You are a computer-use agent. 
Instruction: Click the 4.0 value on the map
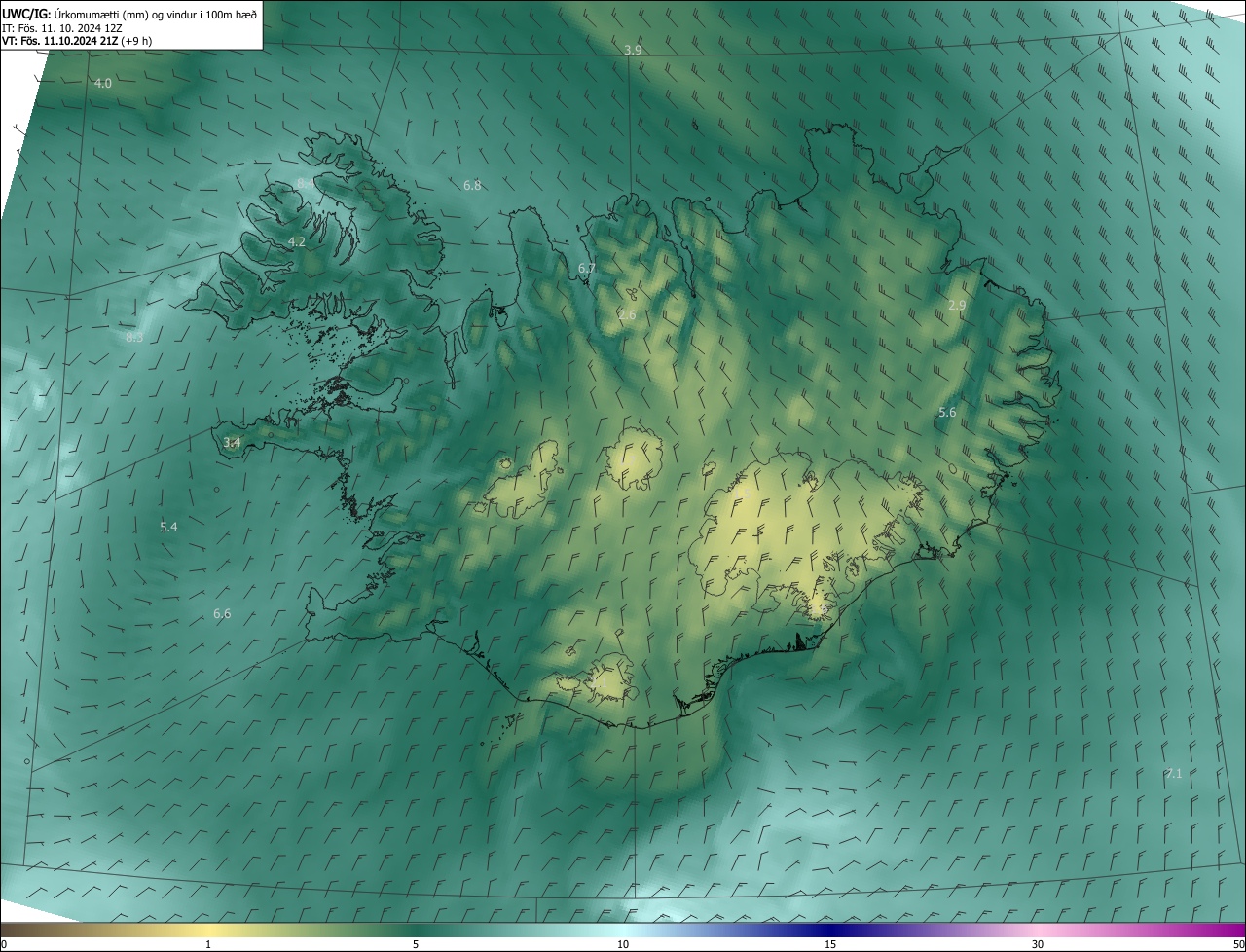(x=103, y=84)
